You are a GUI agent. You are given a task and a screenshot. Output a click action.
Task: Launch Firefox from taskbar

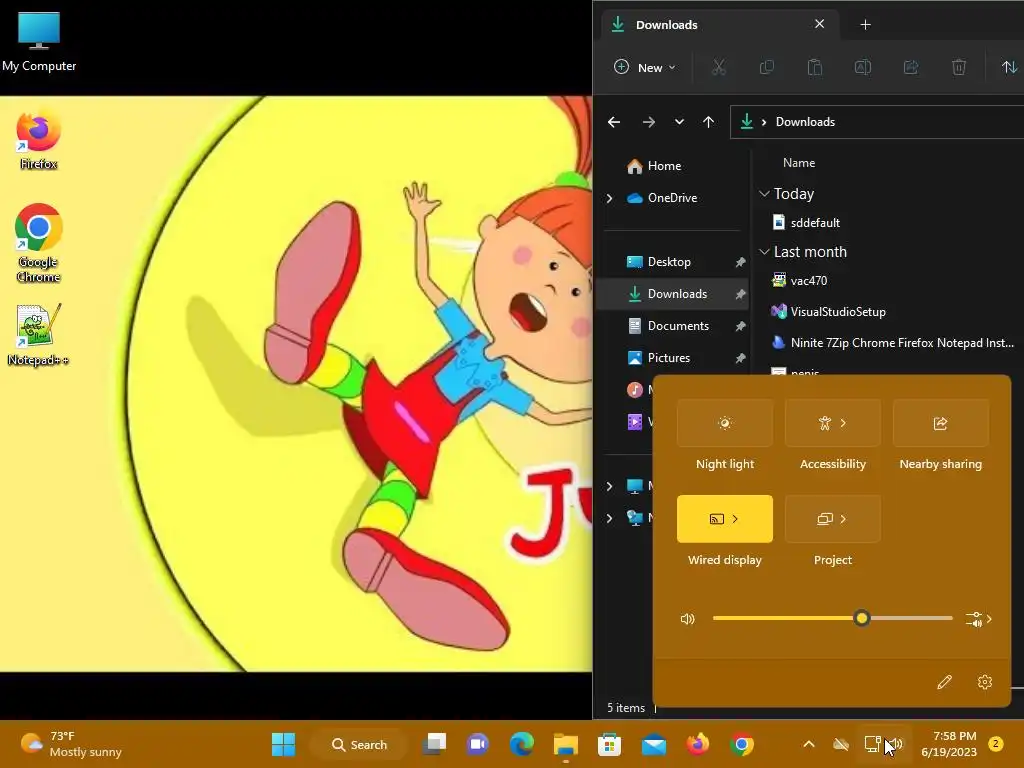(x=697, y=744)
